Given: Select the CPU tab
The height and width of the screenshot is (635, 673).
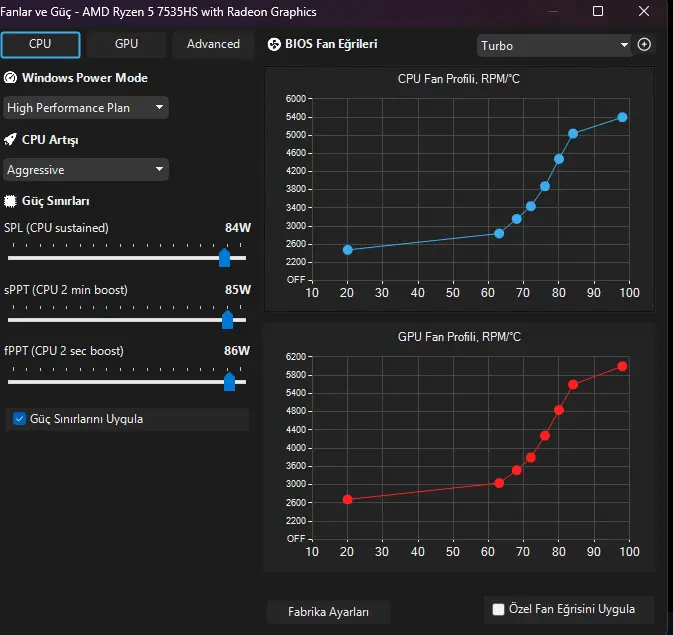Looking at the screenshot, I should [x=40, y=44].
